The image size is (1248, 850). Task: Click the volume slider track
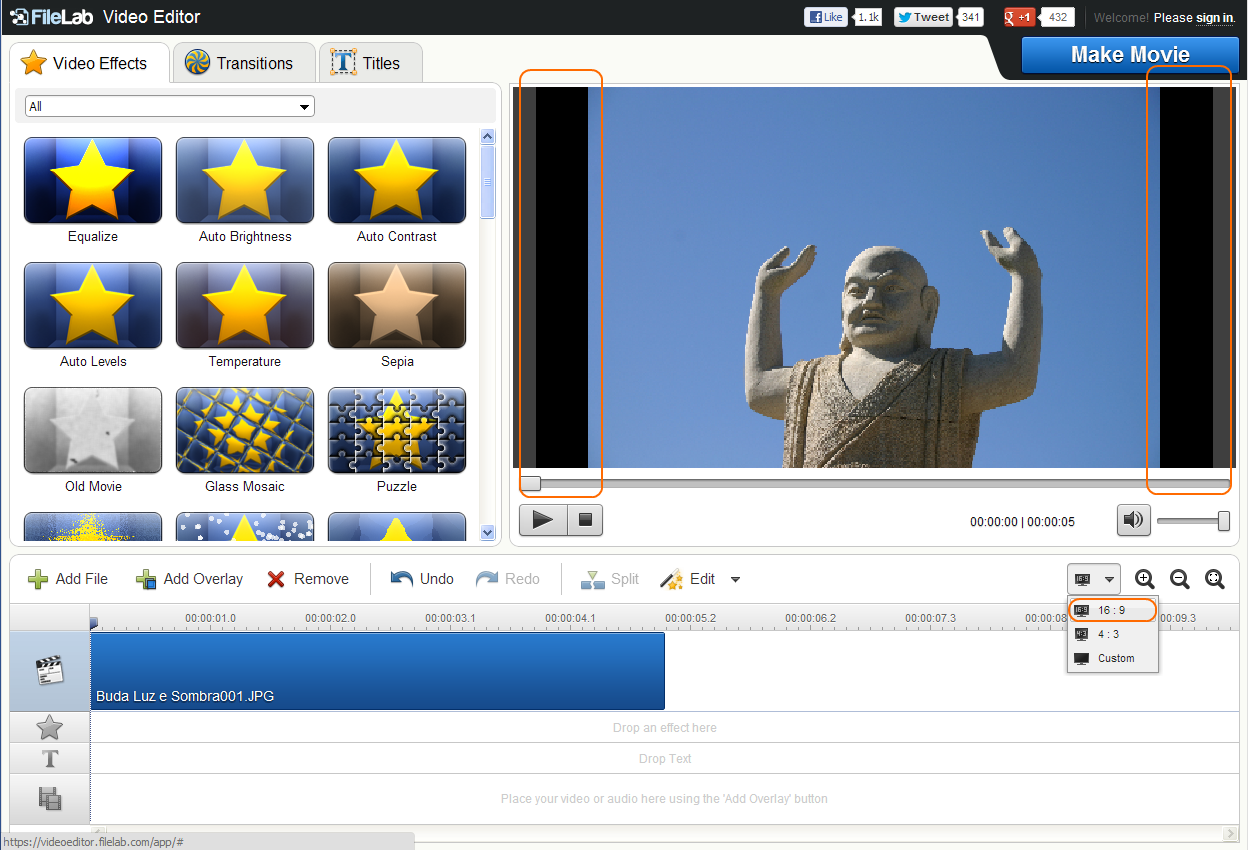(x=1193, y=521)
